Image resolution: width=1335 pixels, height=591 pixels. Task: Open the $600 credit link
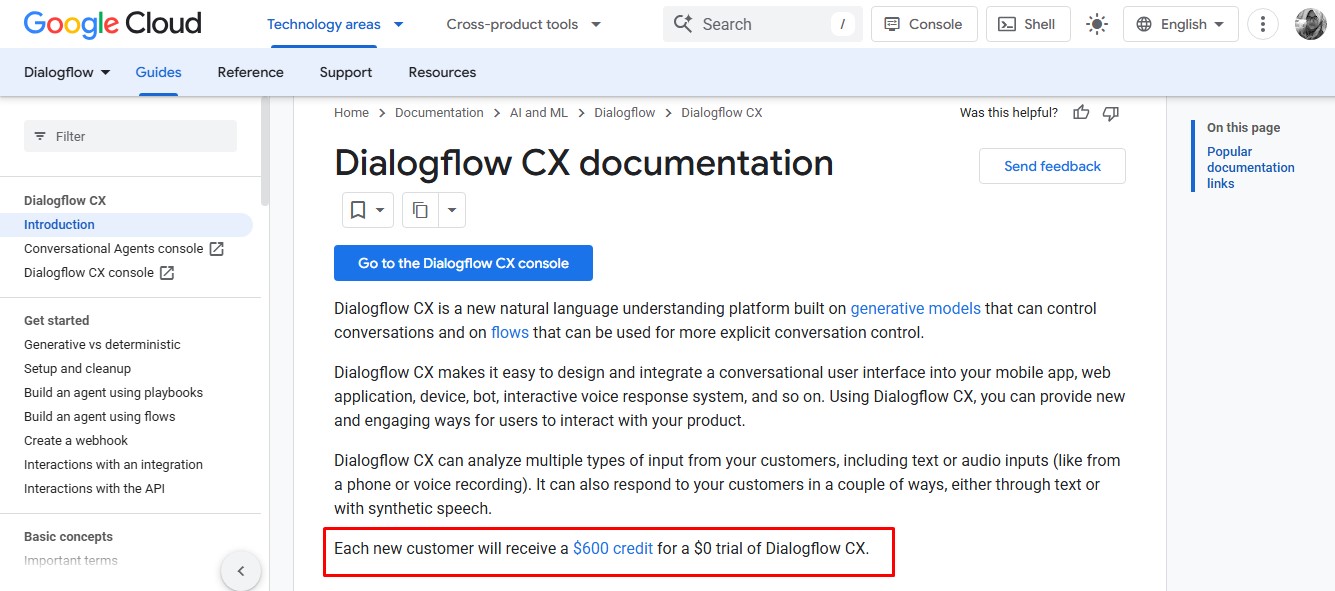[x=613, y=548]
